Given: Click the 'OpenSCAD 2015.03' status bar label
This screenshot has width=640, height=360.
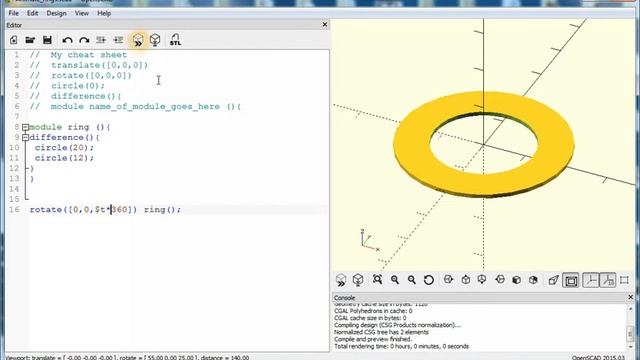Looking at the screenshot, I should tap(598, 357).
